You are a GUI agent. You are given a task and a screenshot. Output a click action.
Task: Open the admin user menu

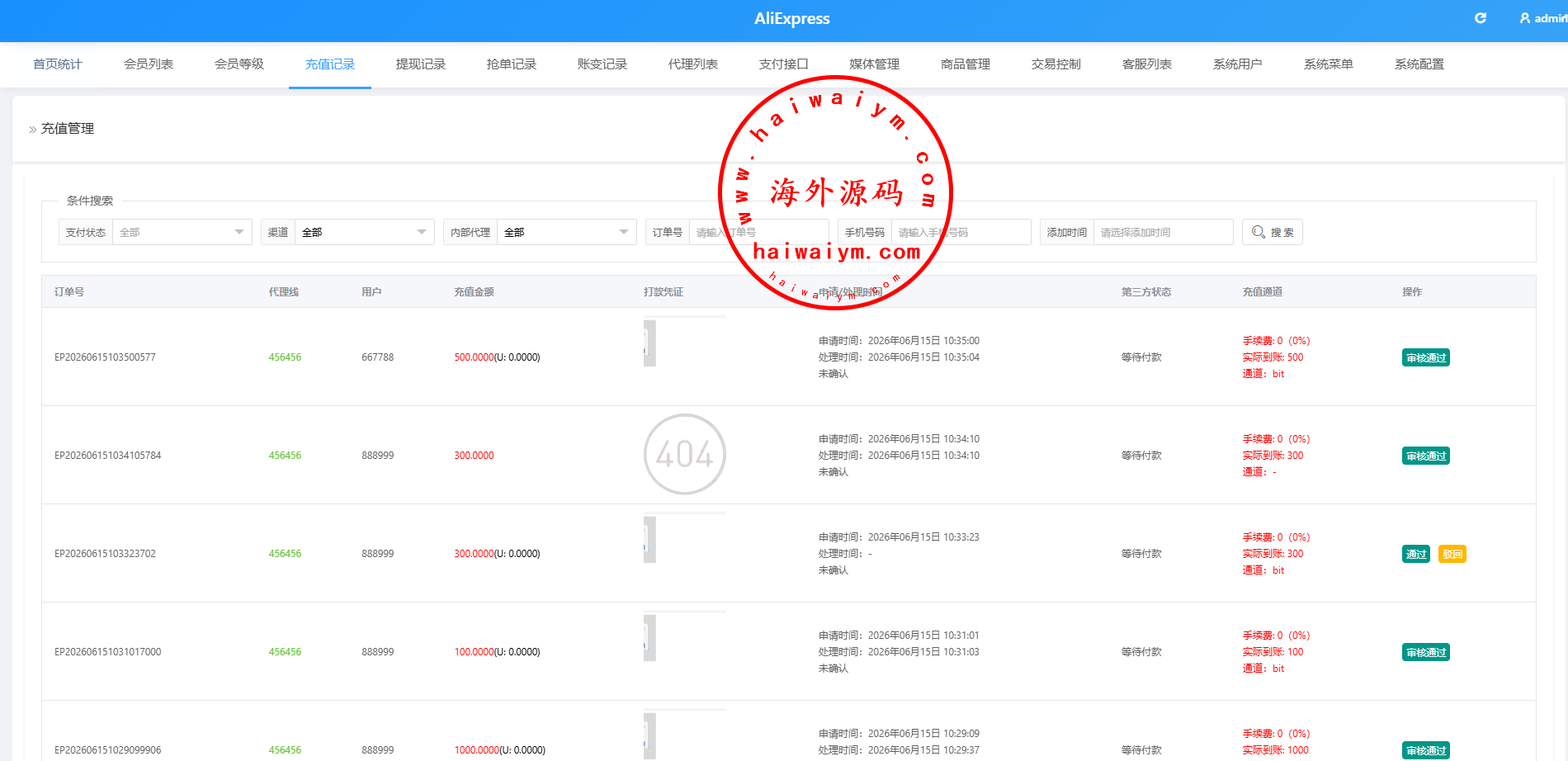pyautogui.click(x=1543, y=18)
